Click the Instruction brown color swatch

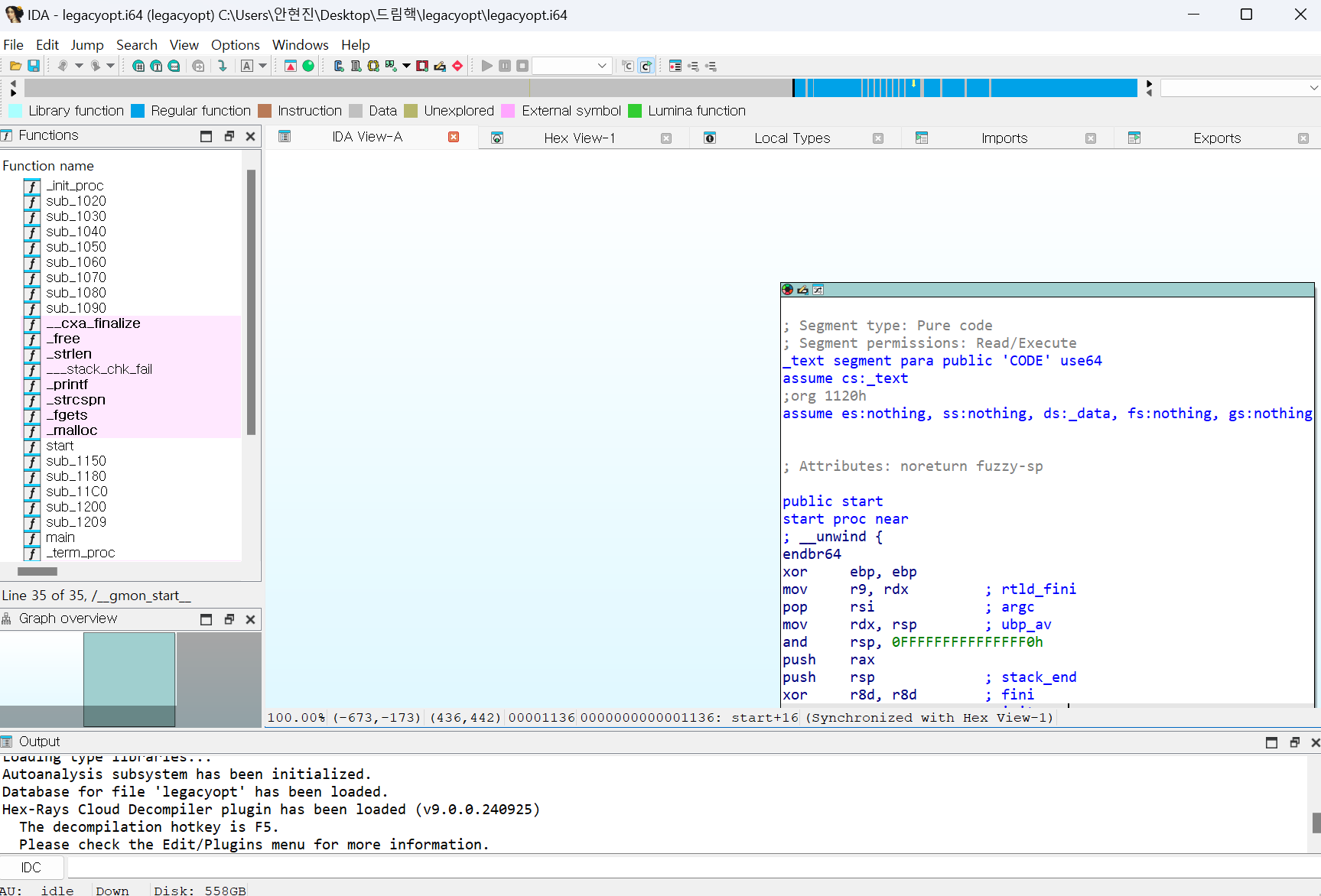pyautogui.click(x=265, y=111)
